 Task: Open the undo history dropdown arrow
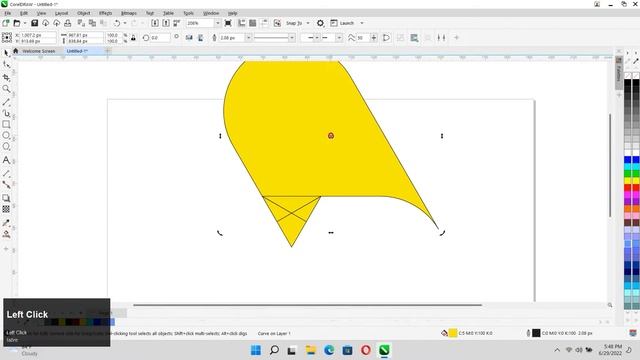pyautogui.click(x=125, y=23)
